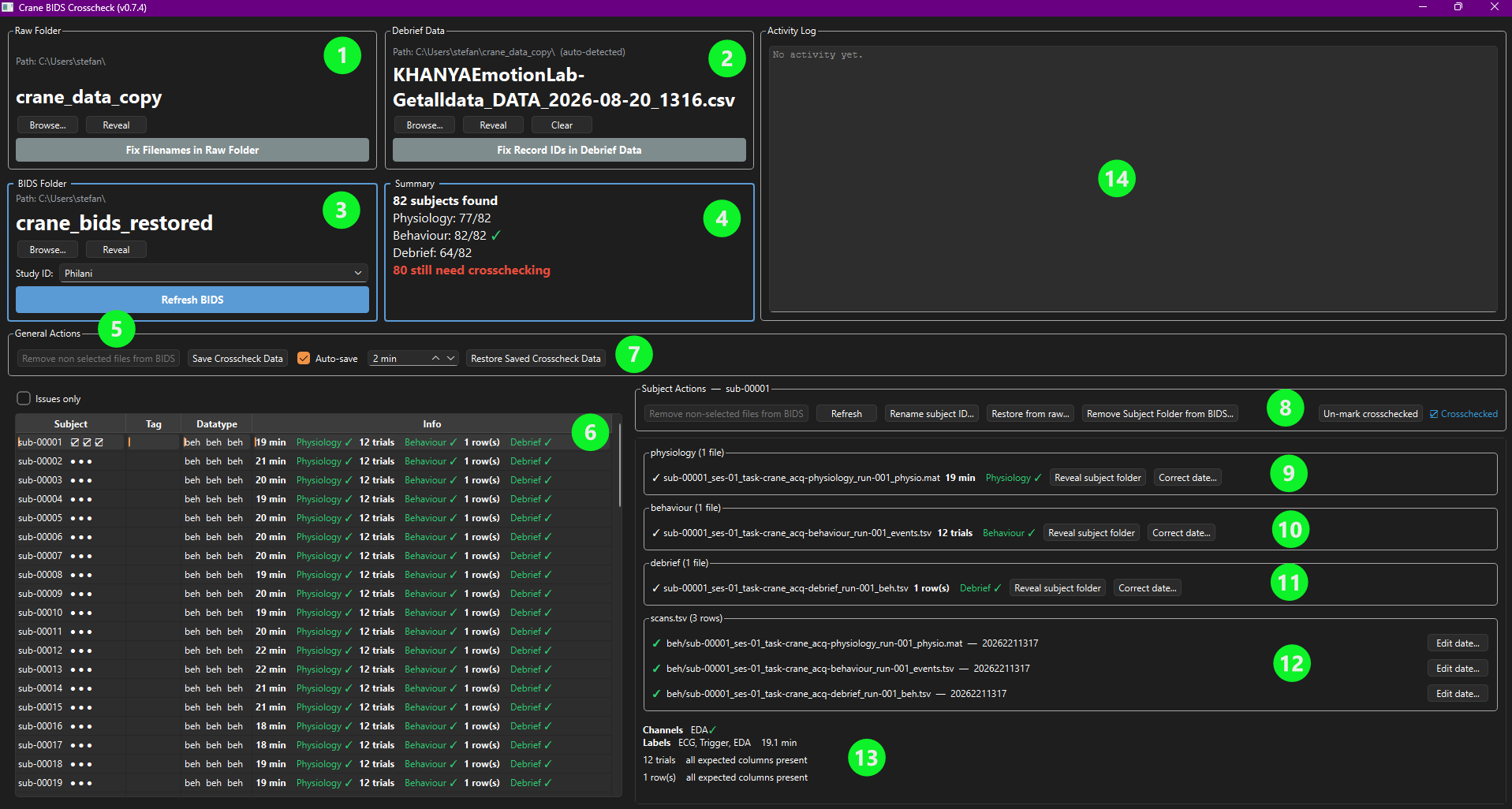Sort the table by Subject column header

coord(70,423)
